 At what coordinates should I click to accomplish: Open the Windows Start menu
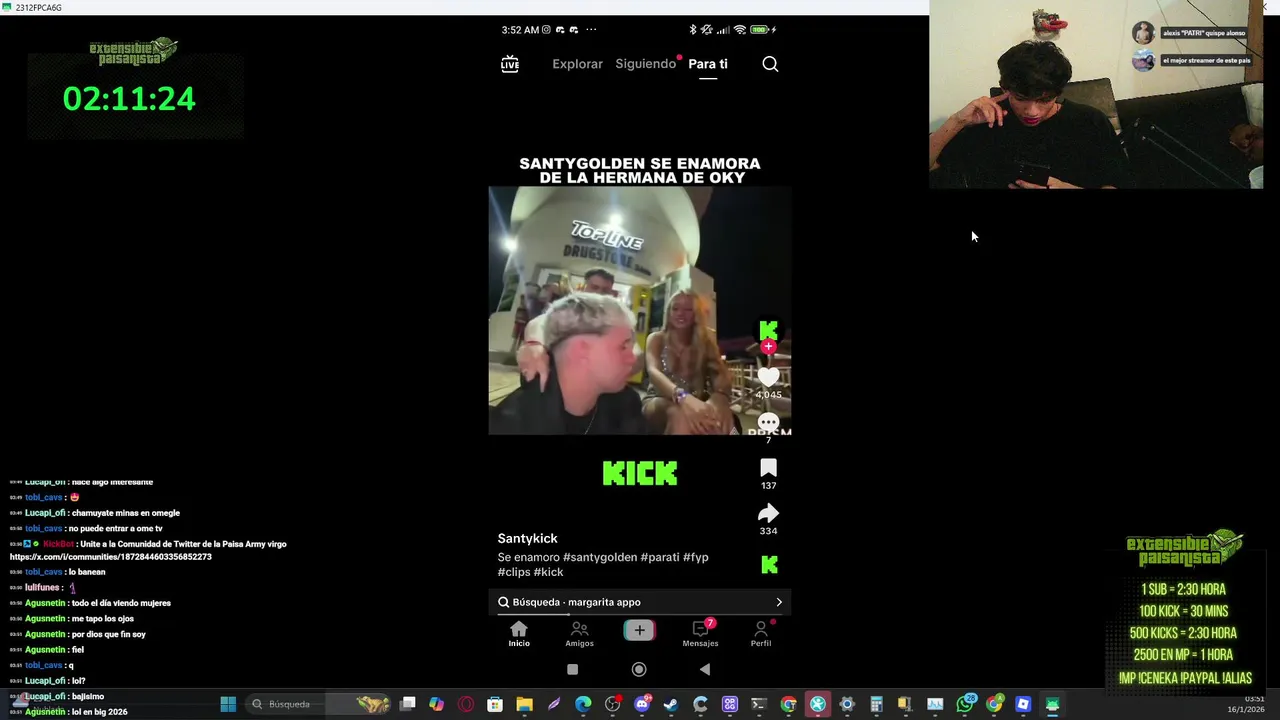tap(228, 704)
